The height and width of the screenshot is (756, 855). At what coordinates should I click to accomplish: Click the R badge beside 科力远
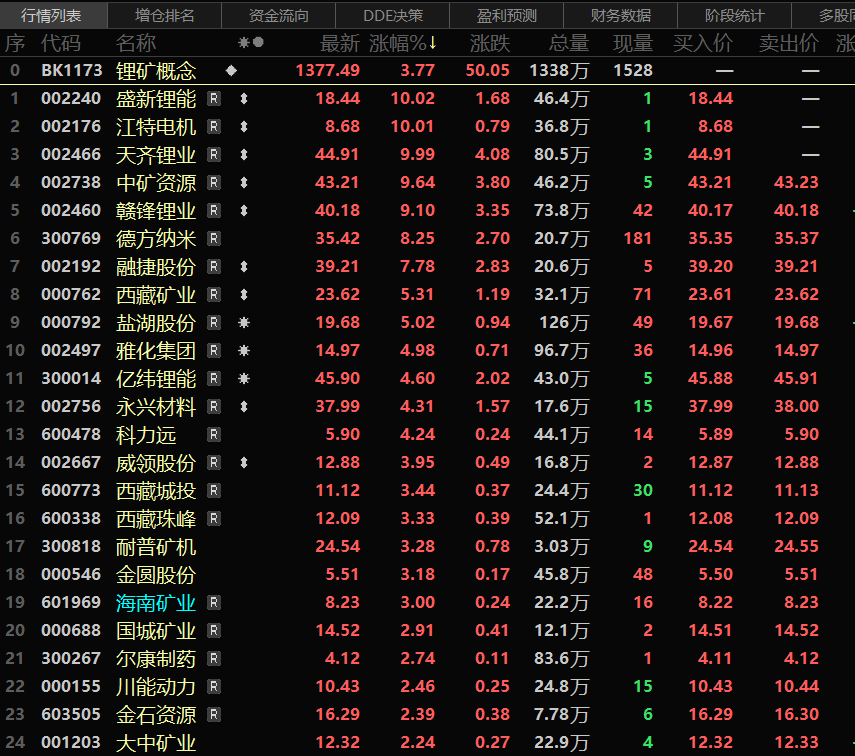click(x=214, y=434)
